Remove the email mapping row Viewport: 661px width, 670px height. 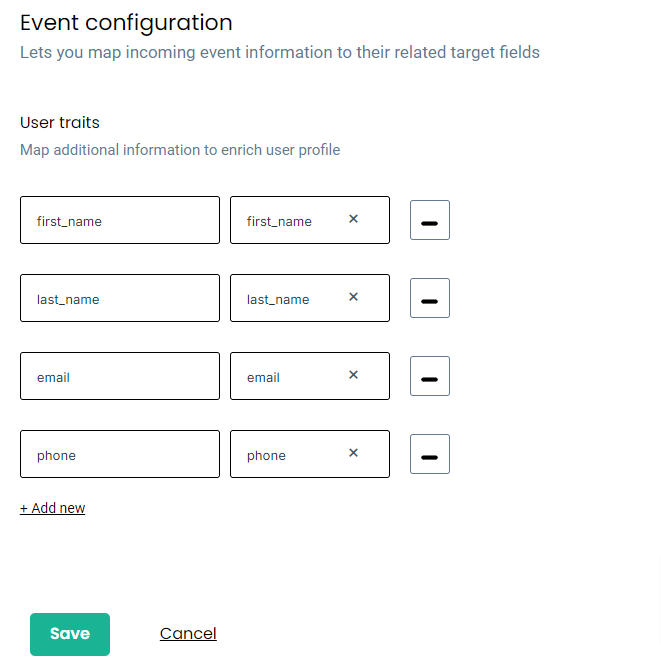[x=430, y=376]
